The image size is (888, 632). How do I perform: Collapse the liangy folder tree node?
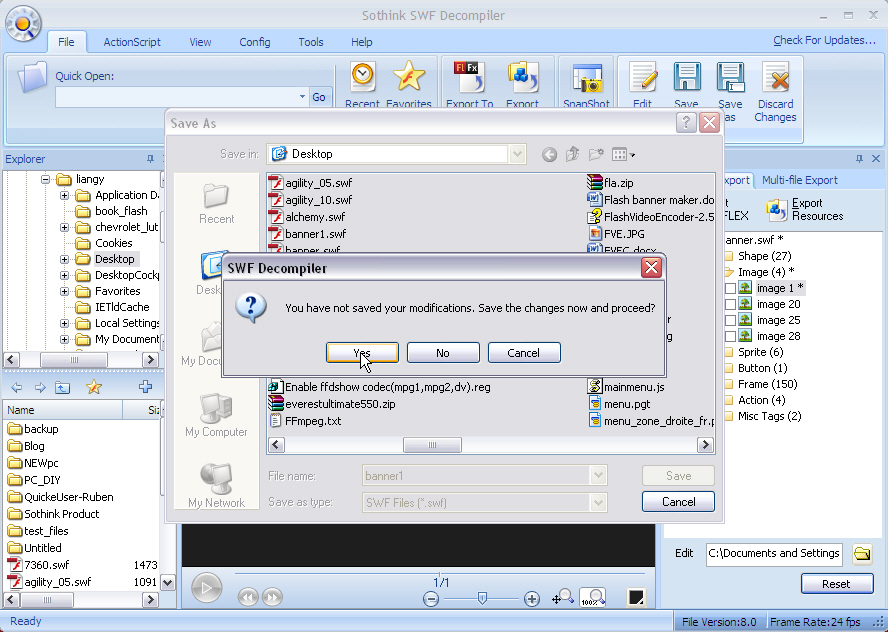(x=45, y=180)
